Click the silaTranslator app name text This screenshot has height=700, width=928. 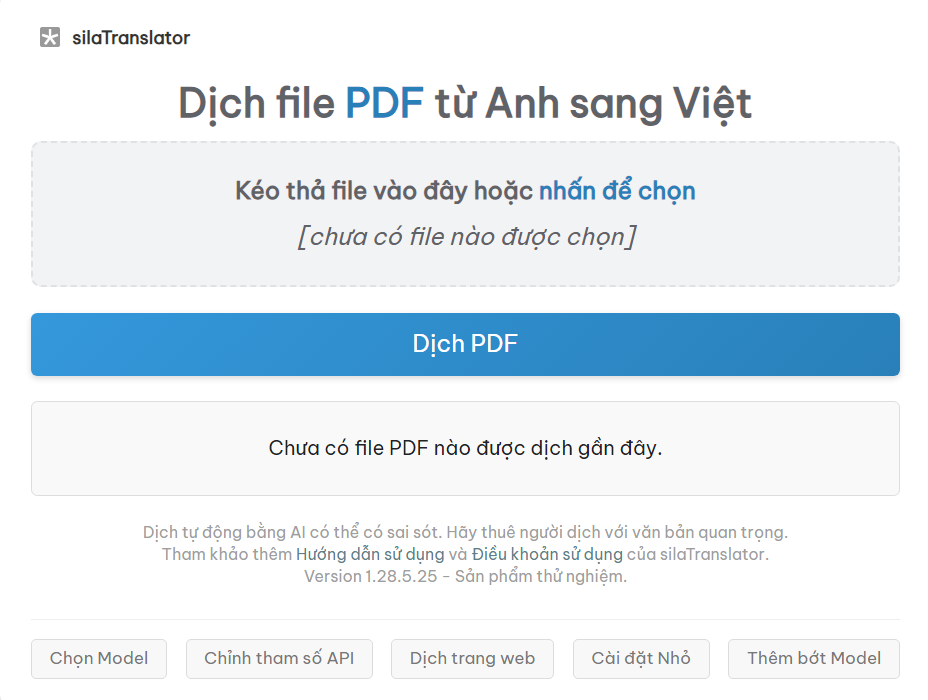129,38
